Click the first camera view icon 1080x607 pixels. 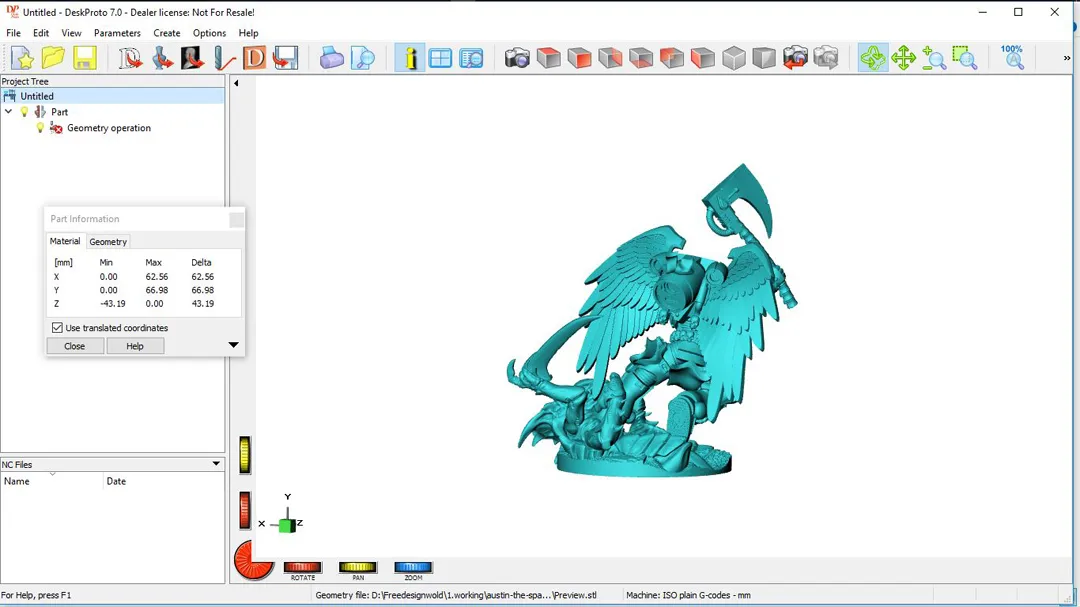(x=517, y=58)
